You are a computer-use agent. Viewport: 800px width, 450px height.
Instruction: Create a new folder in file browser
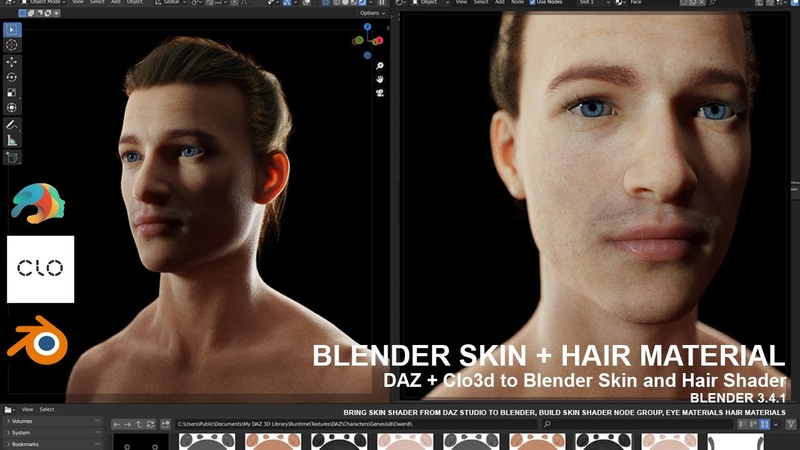tap(165, 424)
